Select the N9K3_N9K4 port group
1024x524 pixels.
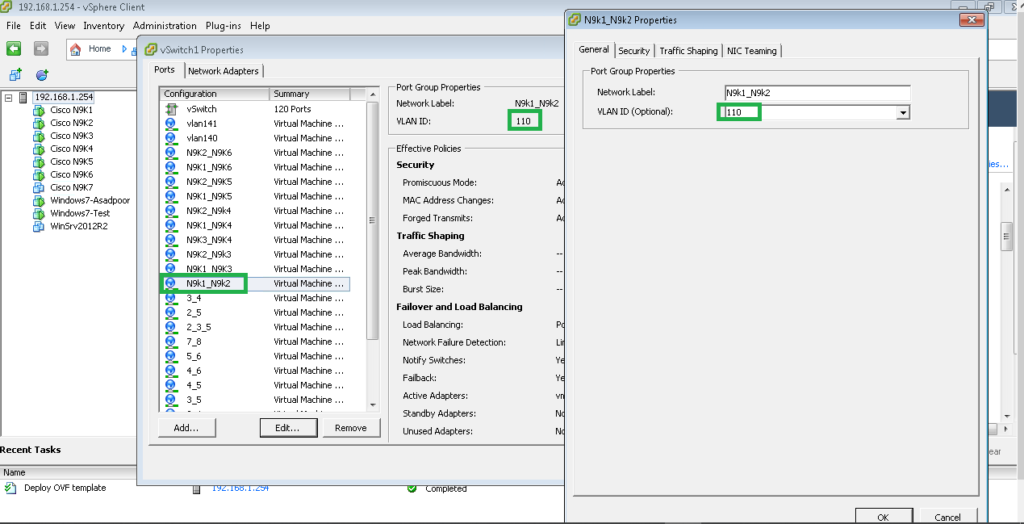[x=255, y=240]
